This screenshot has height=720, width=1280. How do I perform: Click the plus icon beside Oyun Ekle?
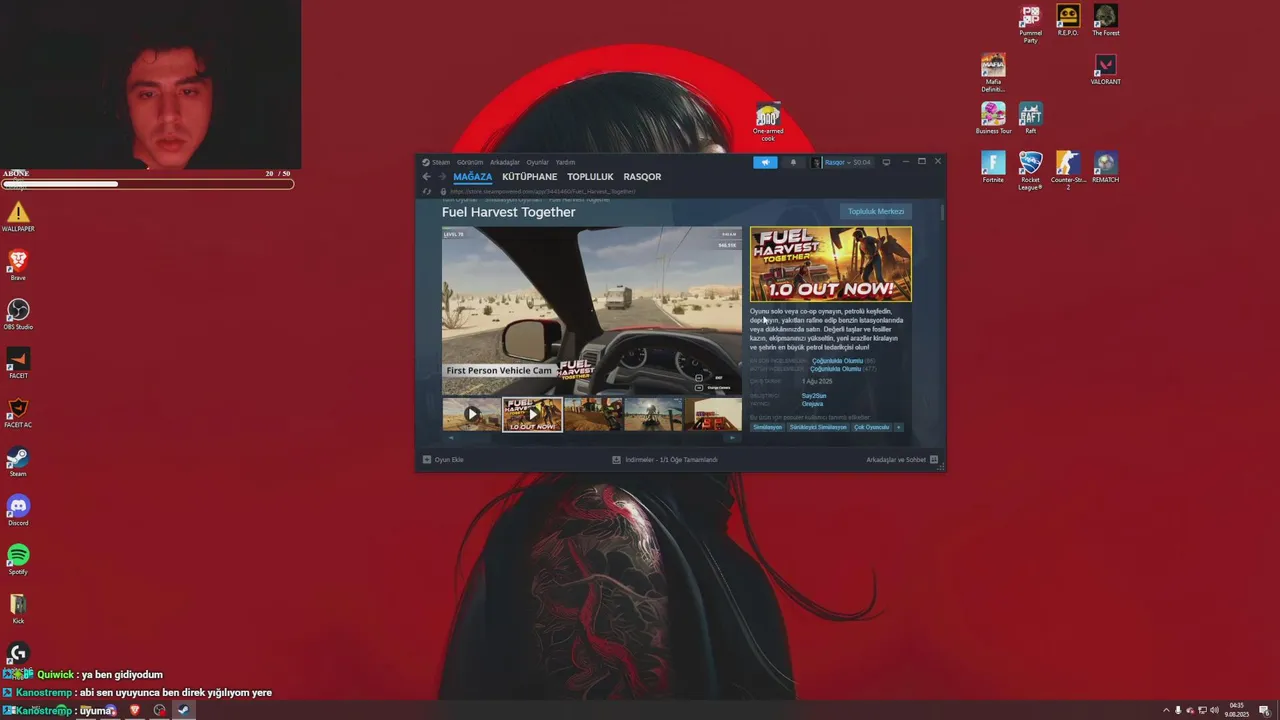427,460
